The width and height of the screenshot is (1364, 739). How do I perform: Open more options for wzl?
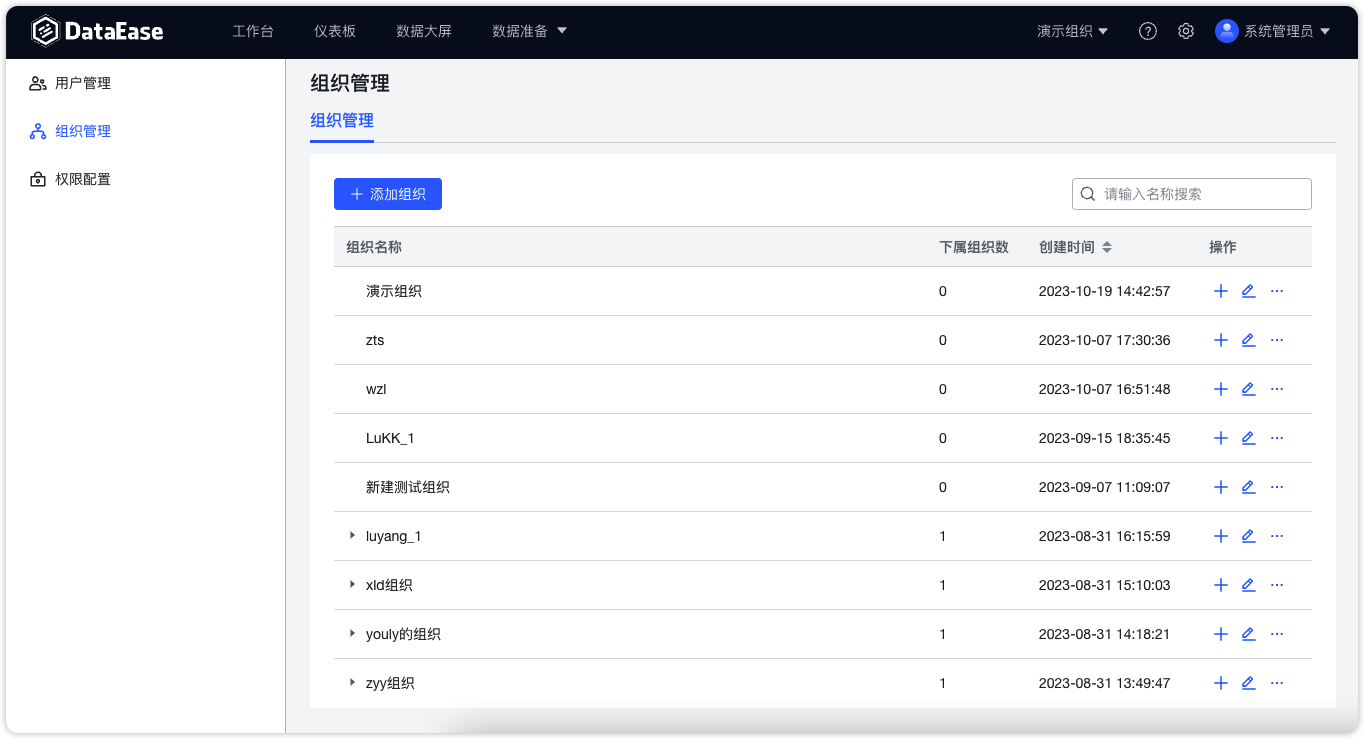pos(1277,389)
